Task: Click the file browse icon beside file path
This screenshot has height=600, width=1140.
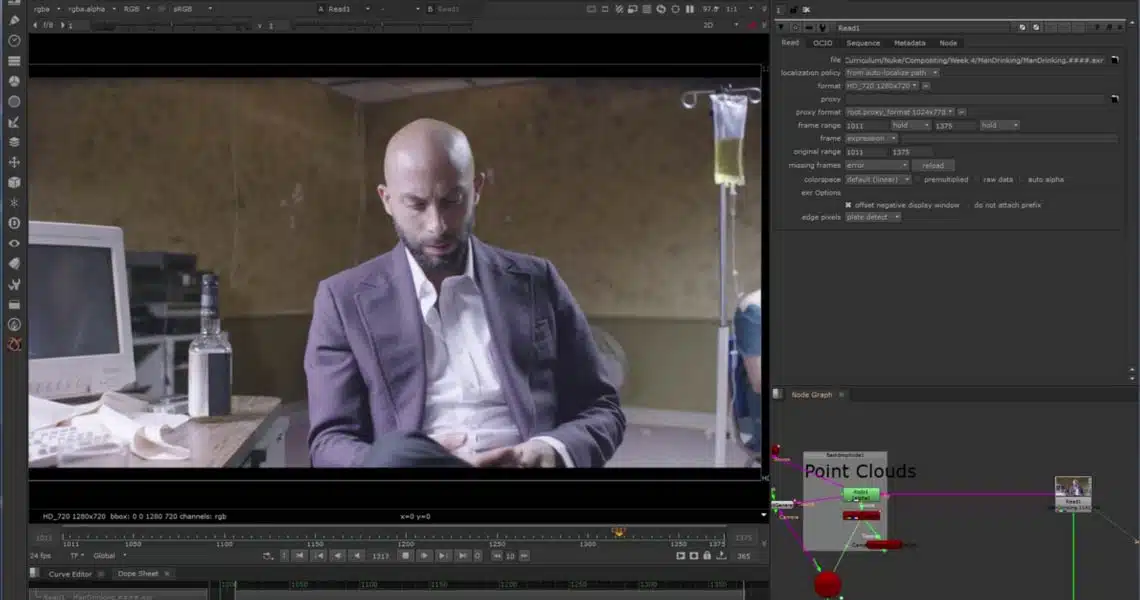Action: [x=1113, y=60]
